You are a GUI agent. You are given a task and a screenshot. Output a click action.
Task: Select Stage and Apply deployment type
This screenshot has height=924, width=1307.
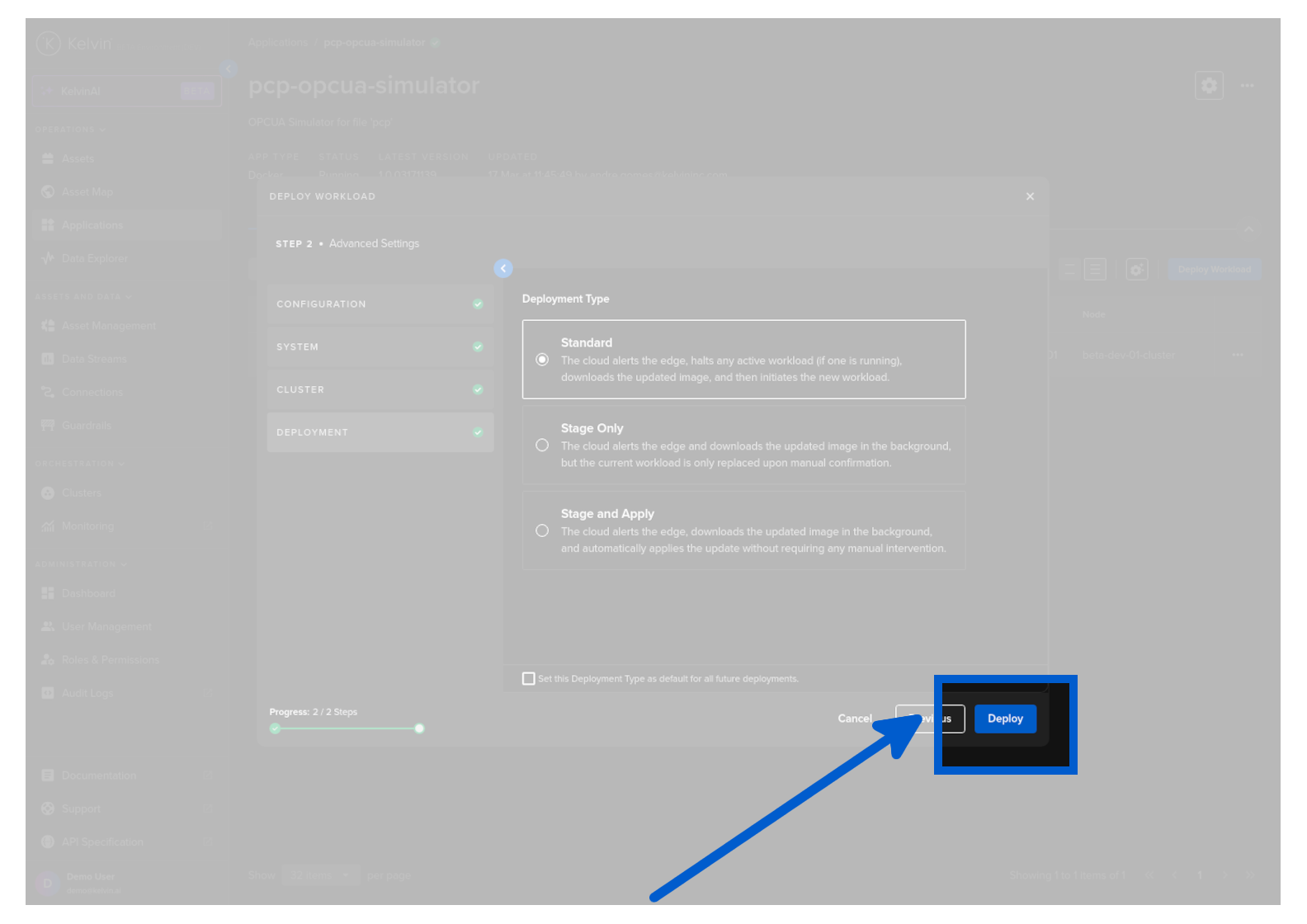542,530
